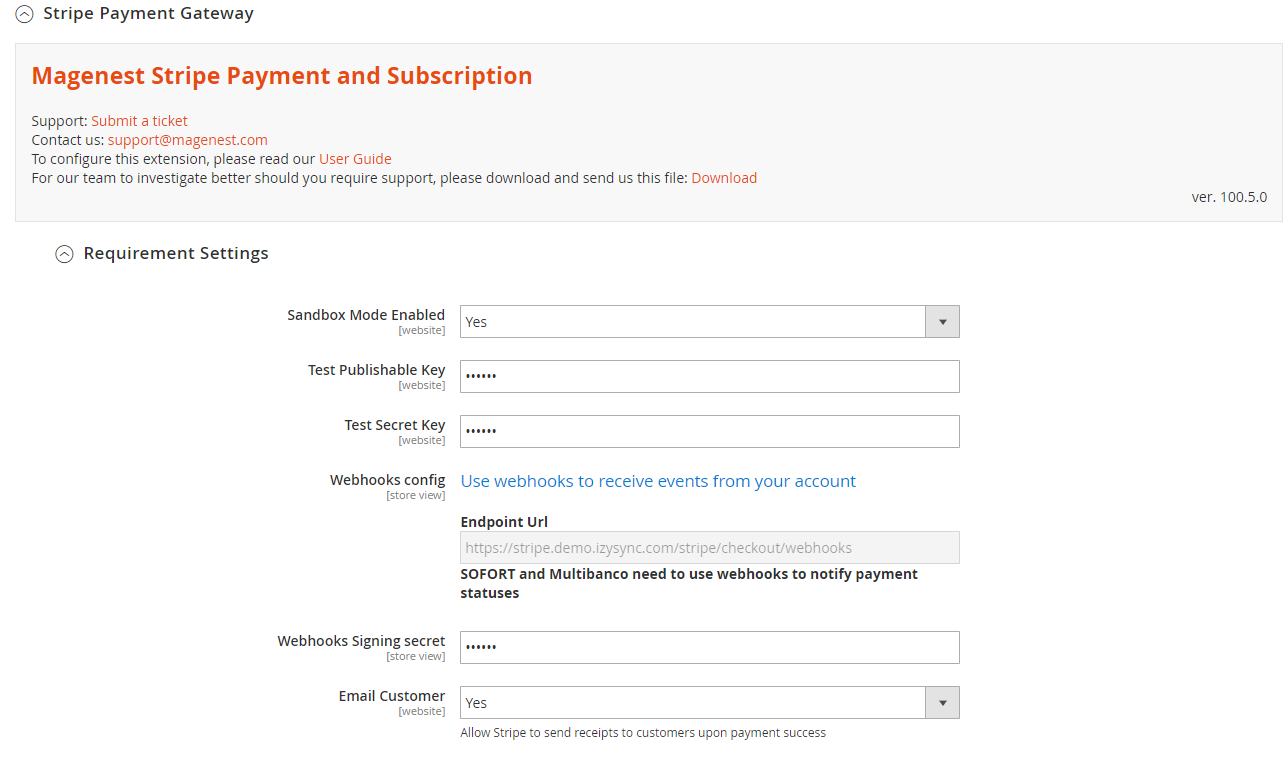1284x758 pixels.
Task: Click the Email Customer dropdown arrow button
Action: (x=942, y=703)
